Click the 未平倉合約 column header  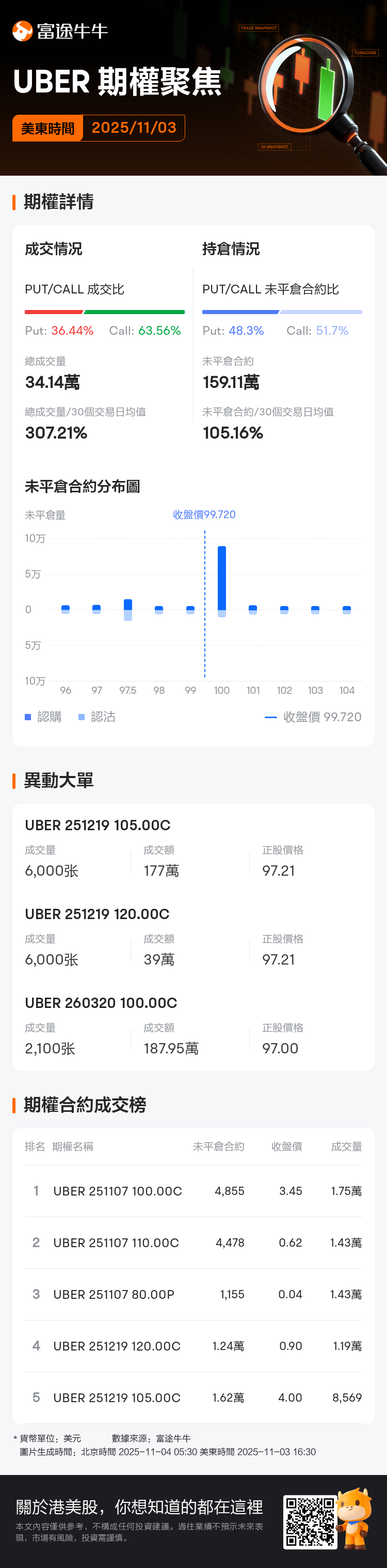tap(218, 1146)
